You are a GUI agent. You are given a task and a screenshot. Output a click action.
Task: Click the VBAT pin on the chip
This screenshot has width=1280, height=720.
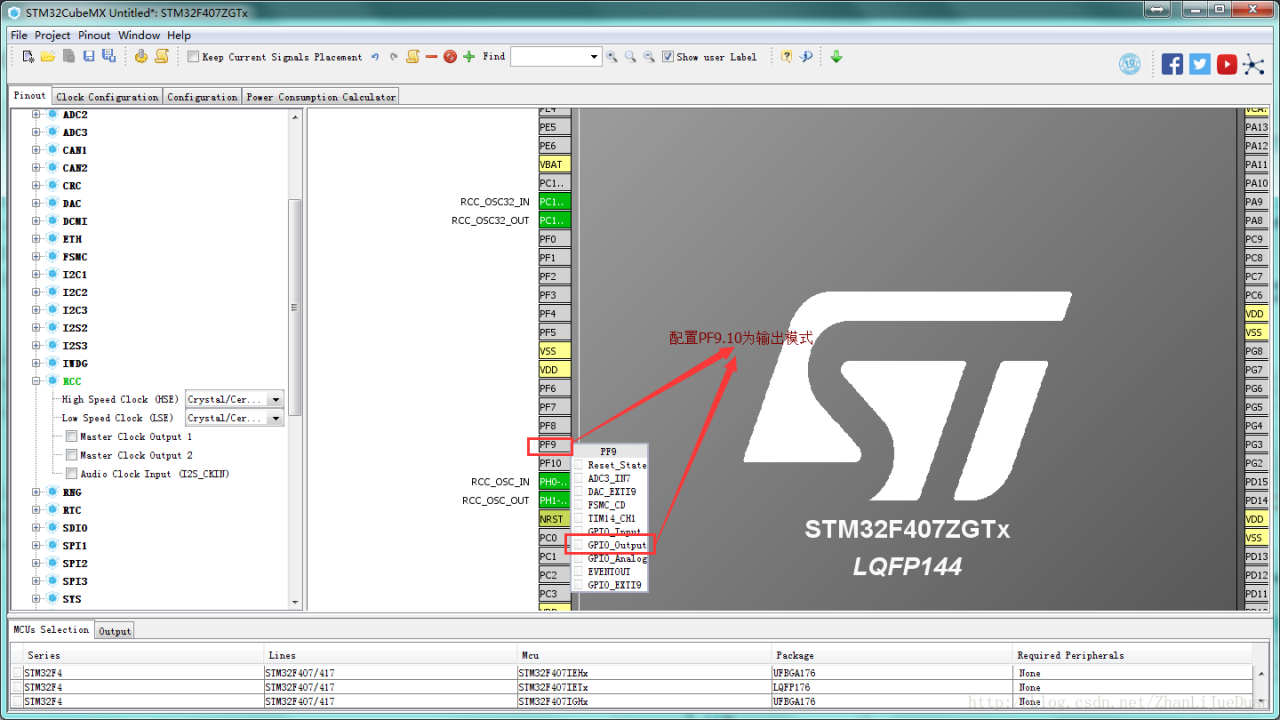tap(555, 164)
